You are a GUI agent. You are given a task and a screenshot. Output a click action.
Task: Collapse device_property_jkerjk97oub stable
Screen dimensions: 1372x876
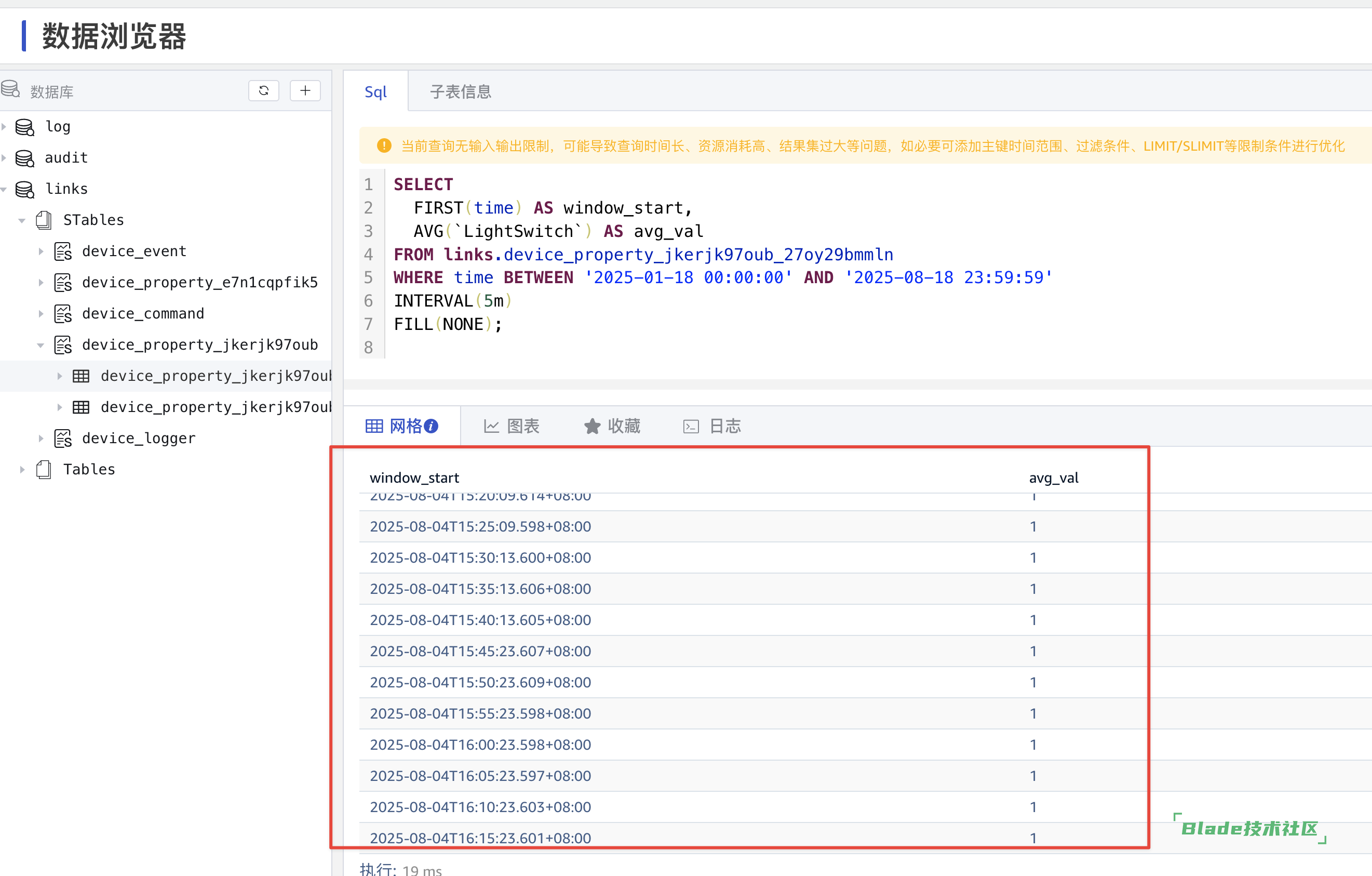41,345
